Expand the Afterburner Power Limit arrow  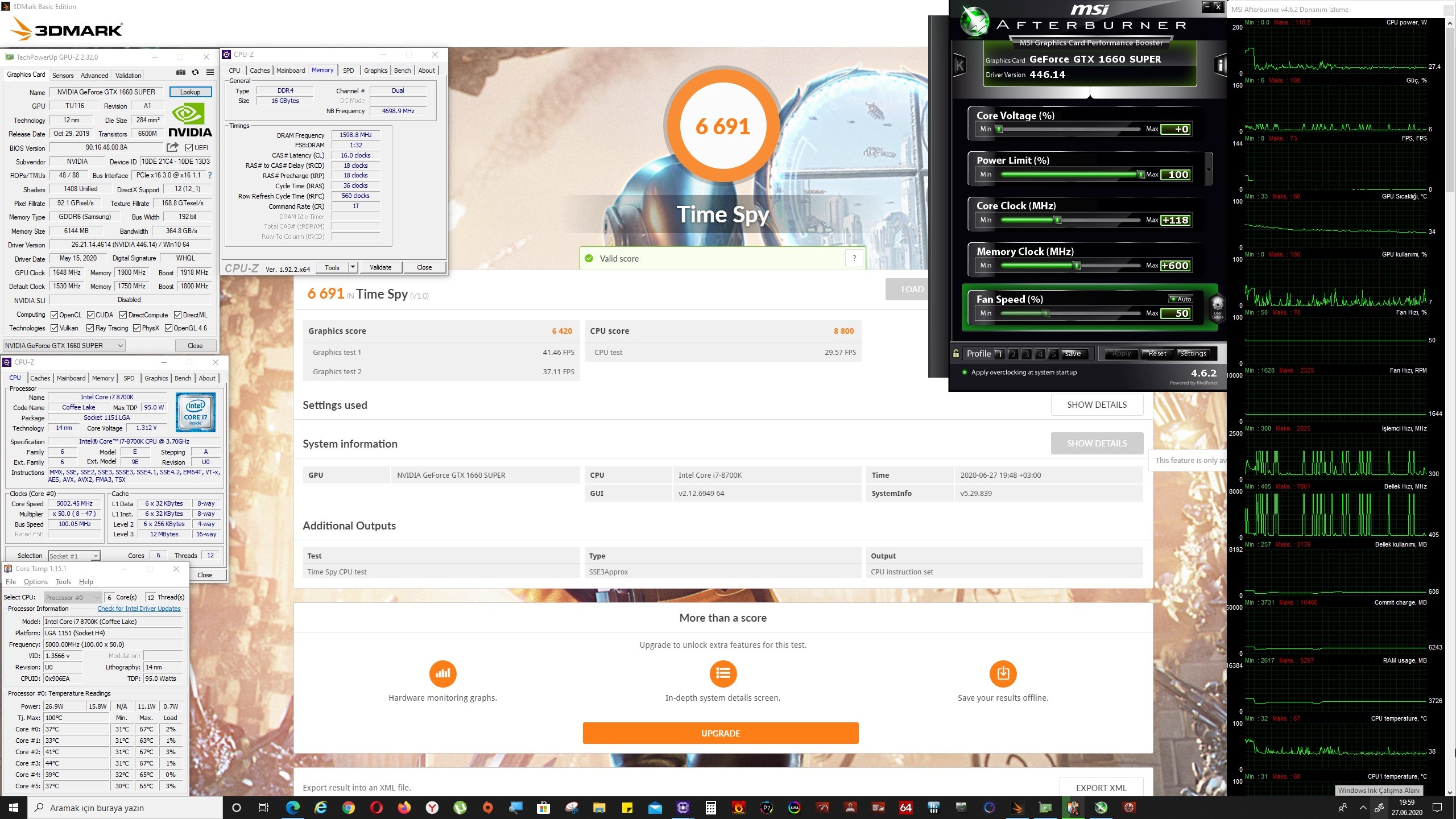point(1209,169)
